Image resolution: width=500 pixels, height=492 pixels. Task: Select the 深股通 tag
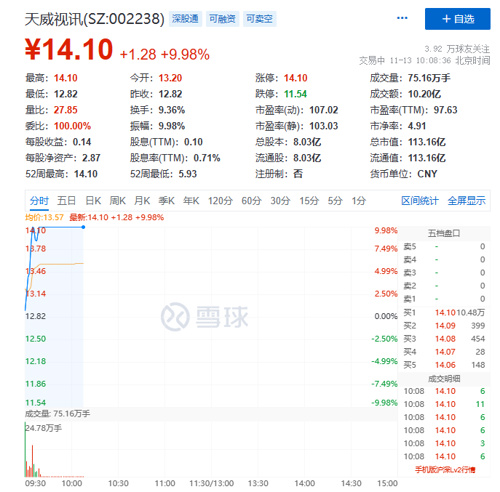pyautogui.click(x=185, y=19)
